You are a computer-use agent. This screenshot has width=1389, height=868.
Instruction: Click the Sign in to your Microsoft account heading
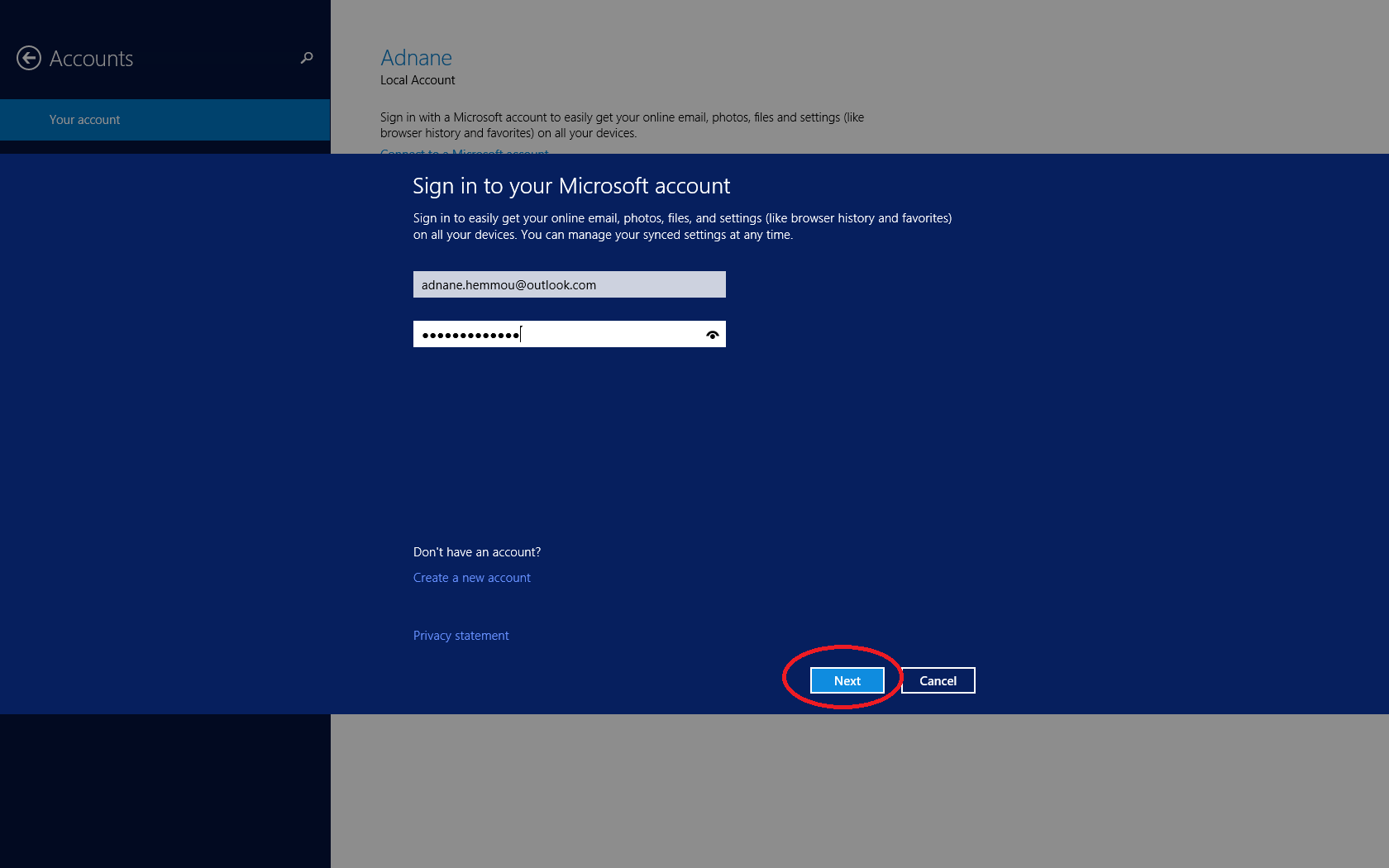571,186
